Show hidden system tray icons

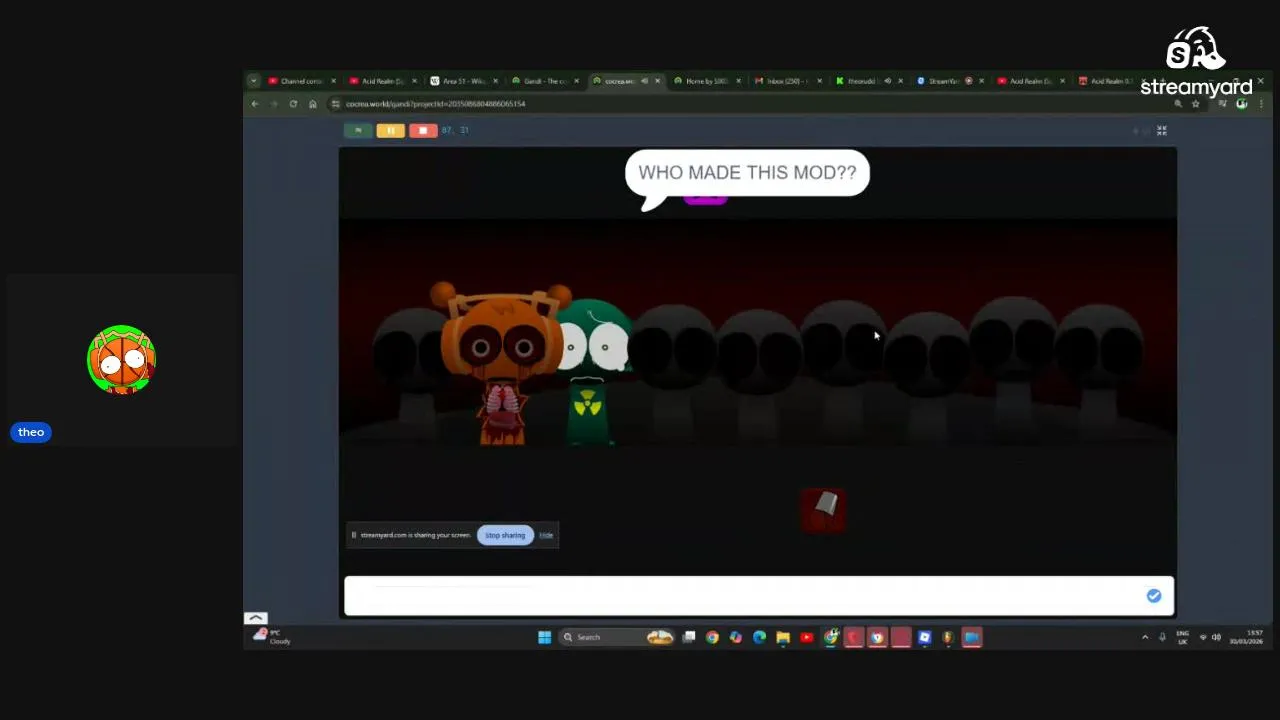[x=1145, y=637]
